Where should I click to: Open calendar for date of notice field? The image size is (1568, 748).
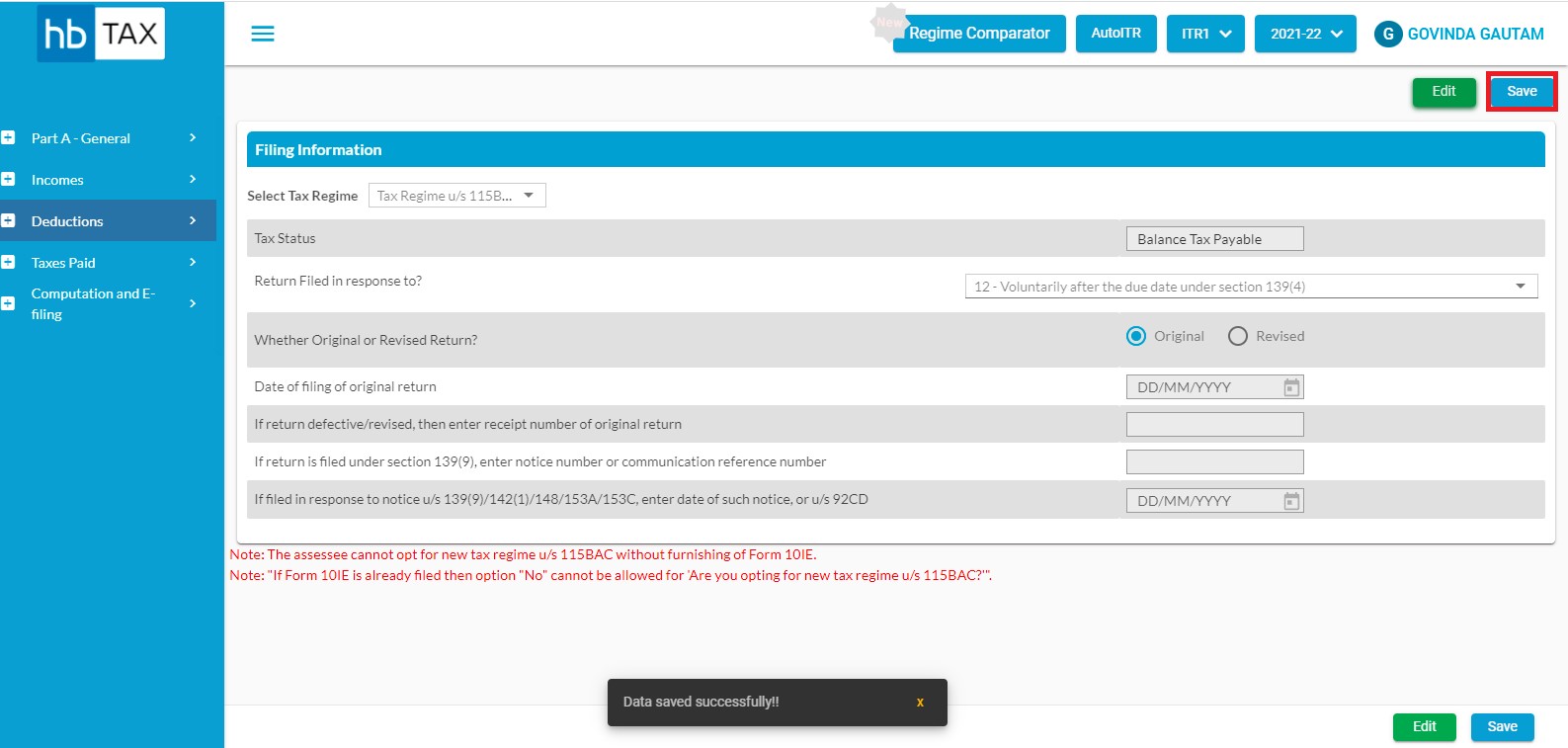pyautogui.click(x=1291, y=501)
